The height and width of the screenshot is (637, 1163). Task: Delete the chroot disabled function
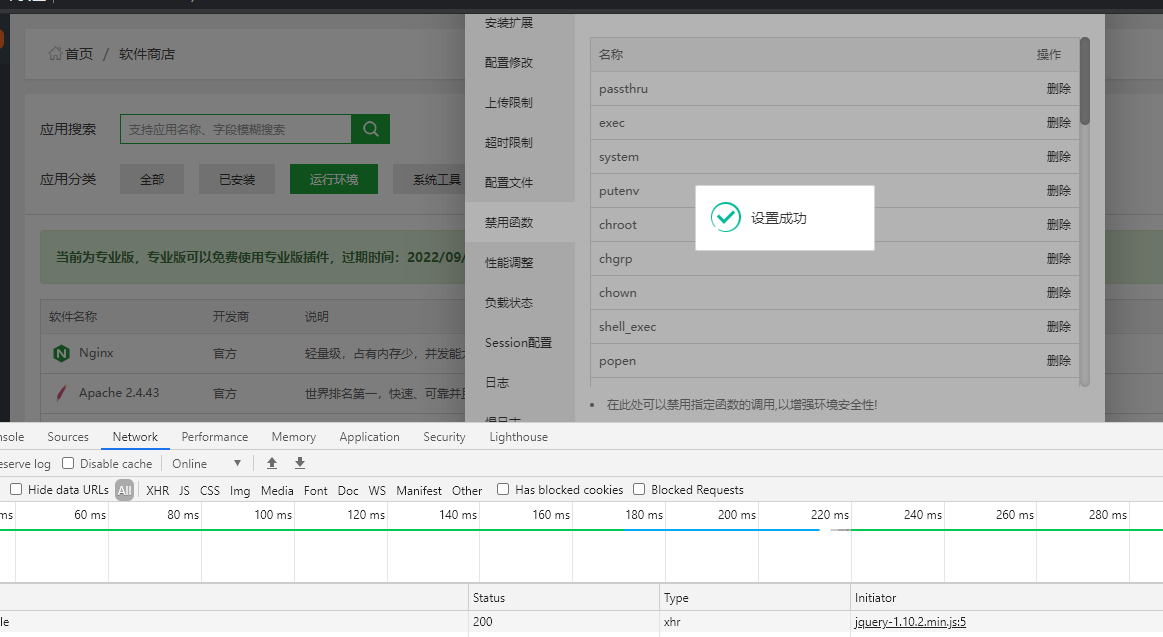(x=1058, y=225)
